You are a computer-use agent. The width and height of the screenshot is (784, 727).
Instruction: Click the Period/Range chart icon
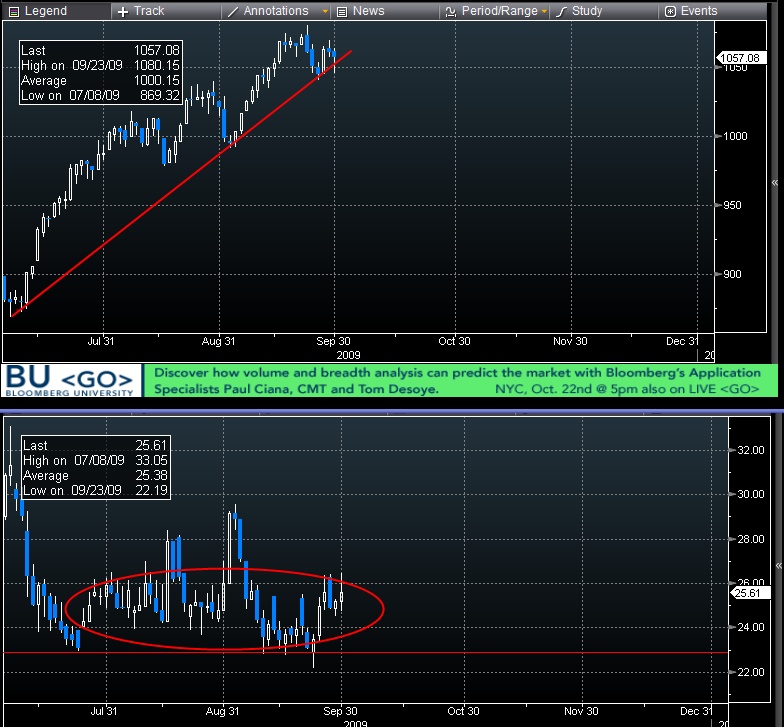[x=450, y=11]
